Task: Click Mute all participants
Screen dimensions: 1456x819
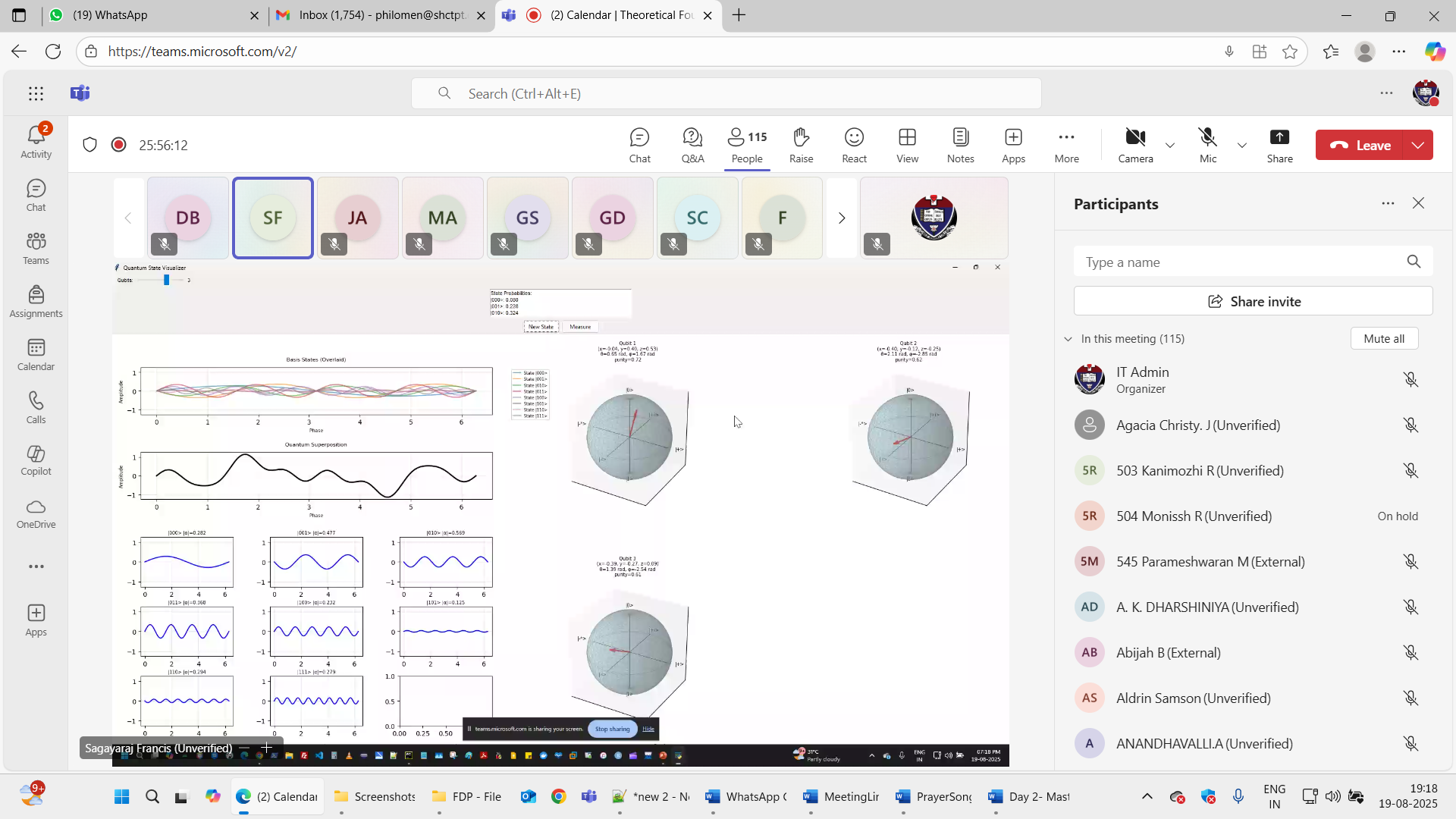Action: pyautogui.click(x=1384, y=339)
